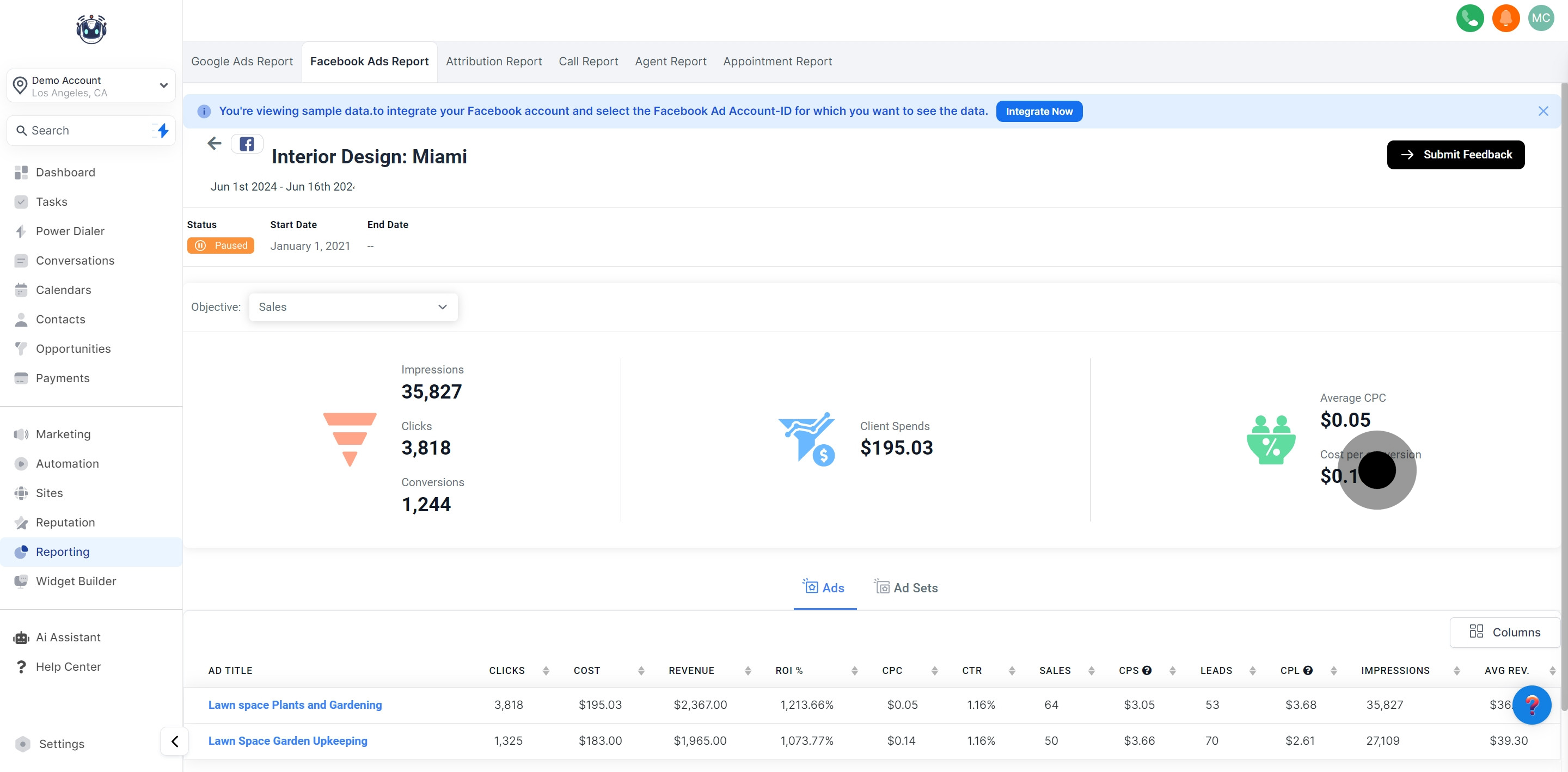1568x772 pixels.
Task: Expand the Objective Sales dropdown
Action: [353, 307]
